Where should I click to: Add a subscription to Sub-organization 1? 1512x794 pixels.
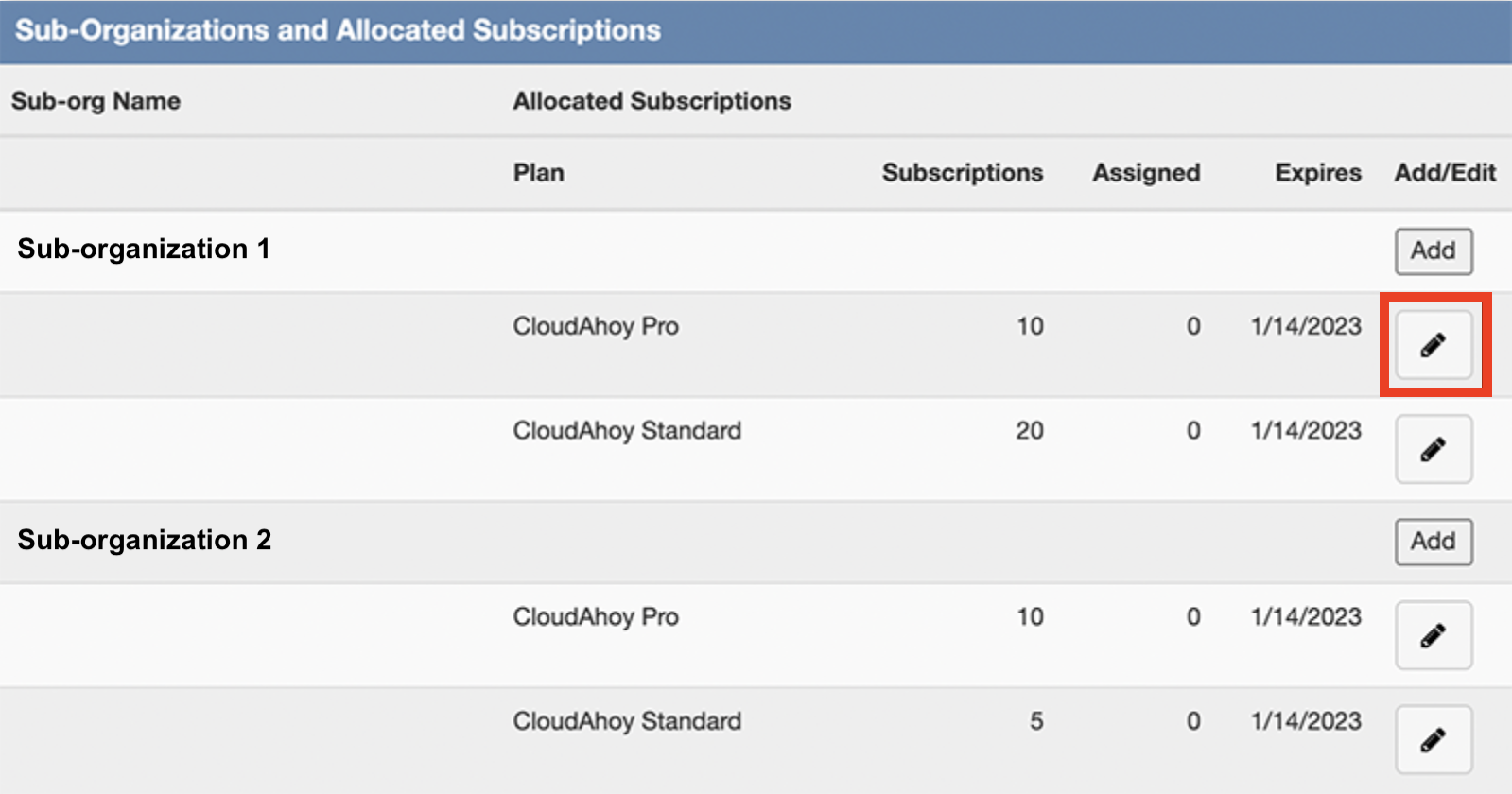pyautogui.click(x=1434, y=250)
